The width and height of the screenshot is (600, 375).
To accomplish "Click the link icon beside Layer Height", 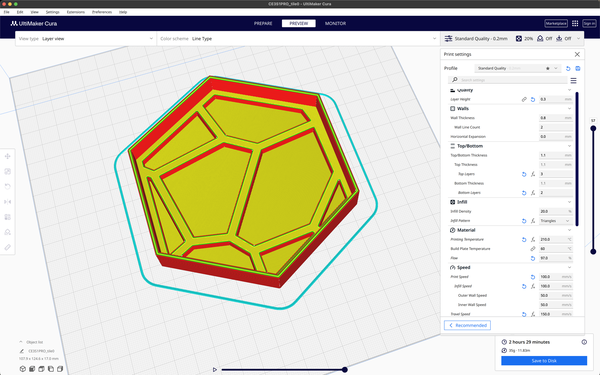I will coord(524,99).
